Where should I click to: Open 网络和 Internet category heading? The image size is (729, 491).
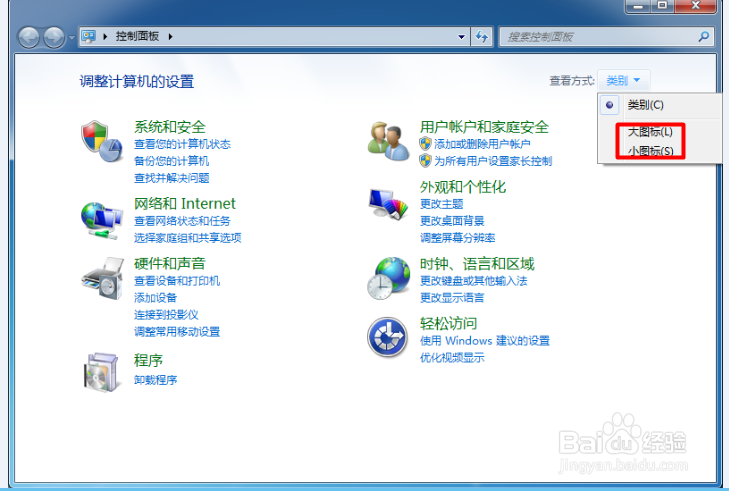(x=185, y=204)
